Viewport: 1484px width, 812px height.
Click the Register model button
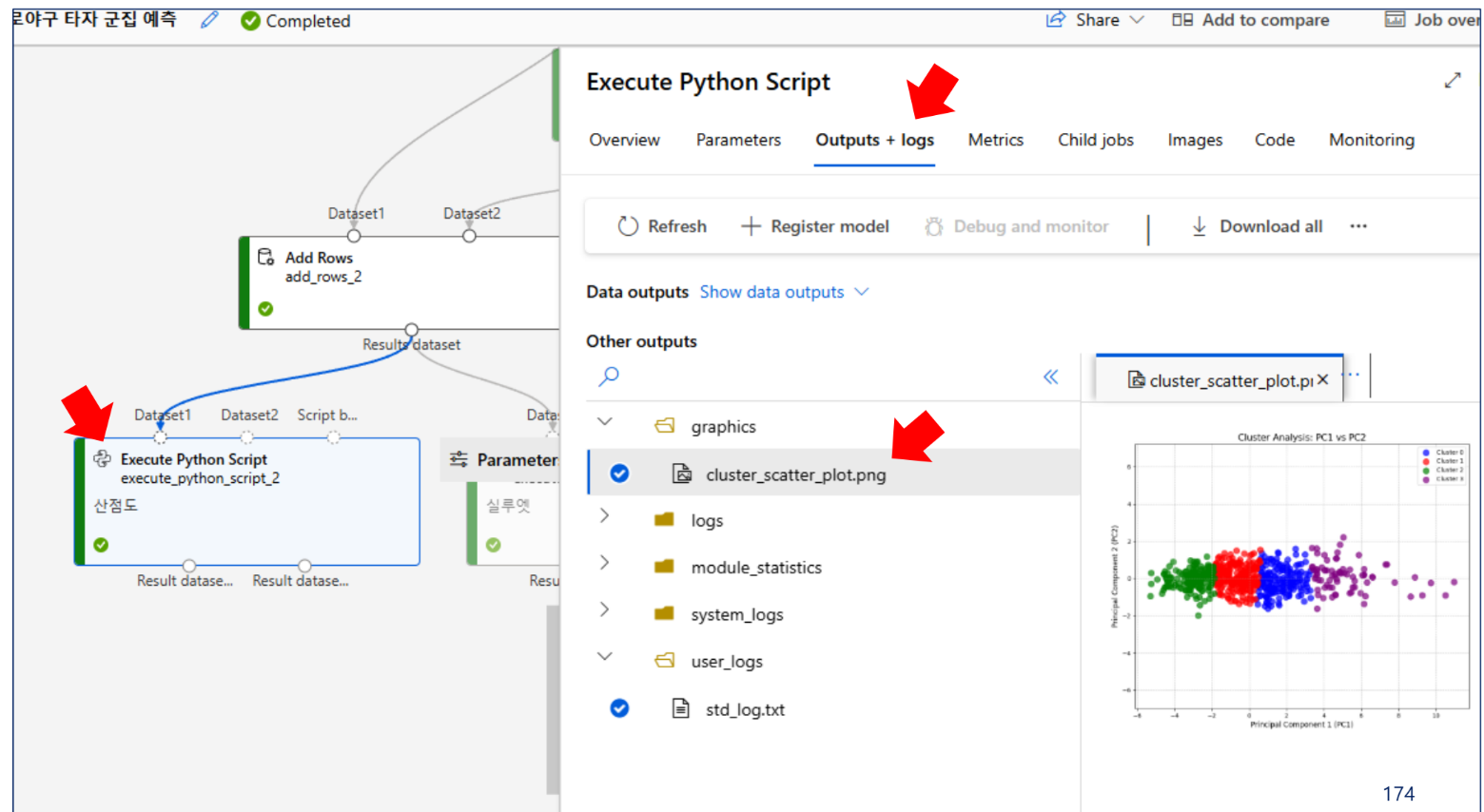pos(815,226)
